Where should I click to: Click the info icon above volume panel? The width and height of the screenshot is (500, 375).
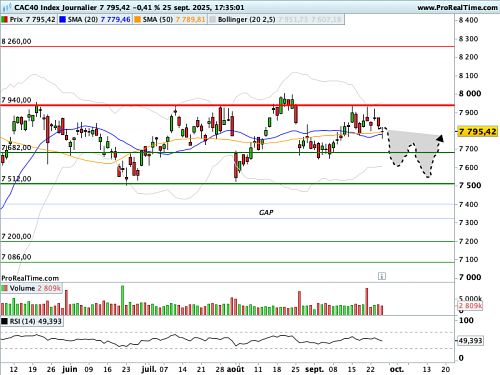(x=382, y=276)
